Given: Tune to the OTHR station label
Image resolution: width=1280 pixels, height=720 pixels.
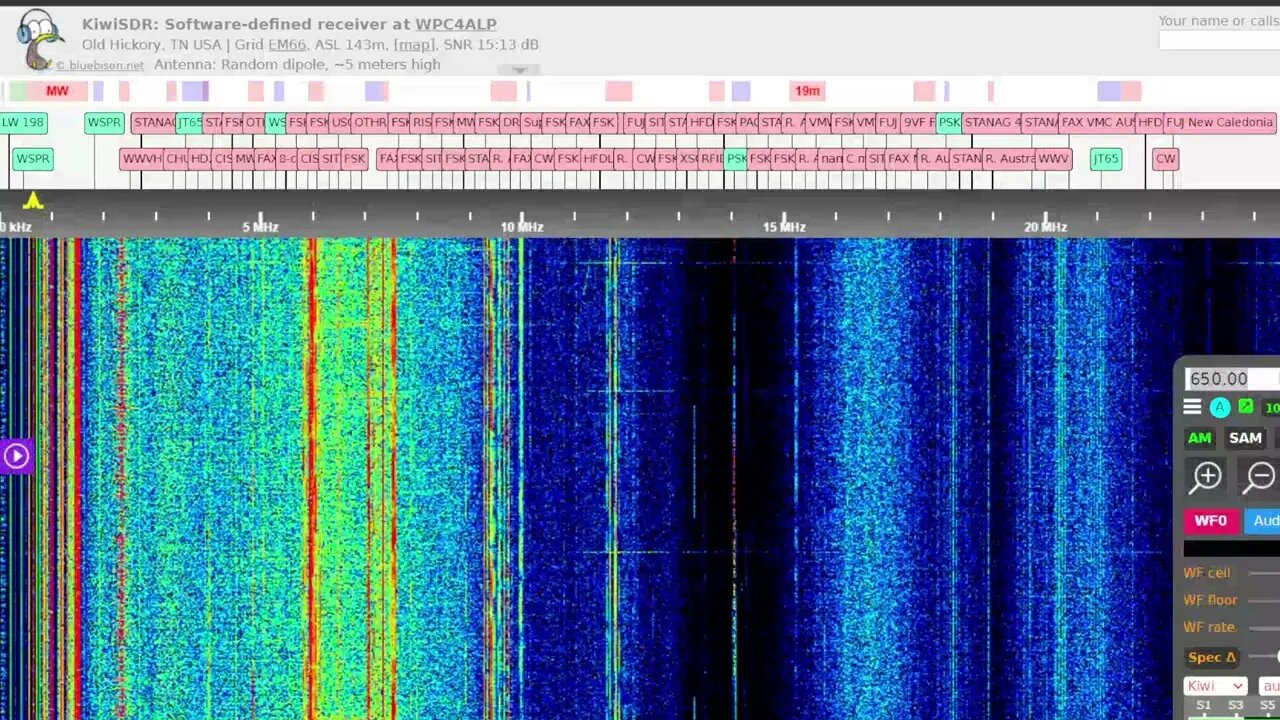Looking at the screenshot, I should 369,123.
